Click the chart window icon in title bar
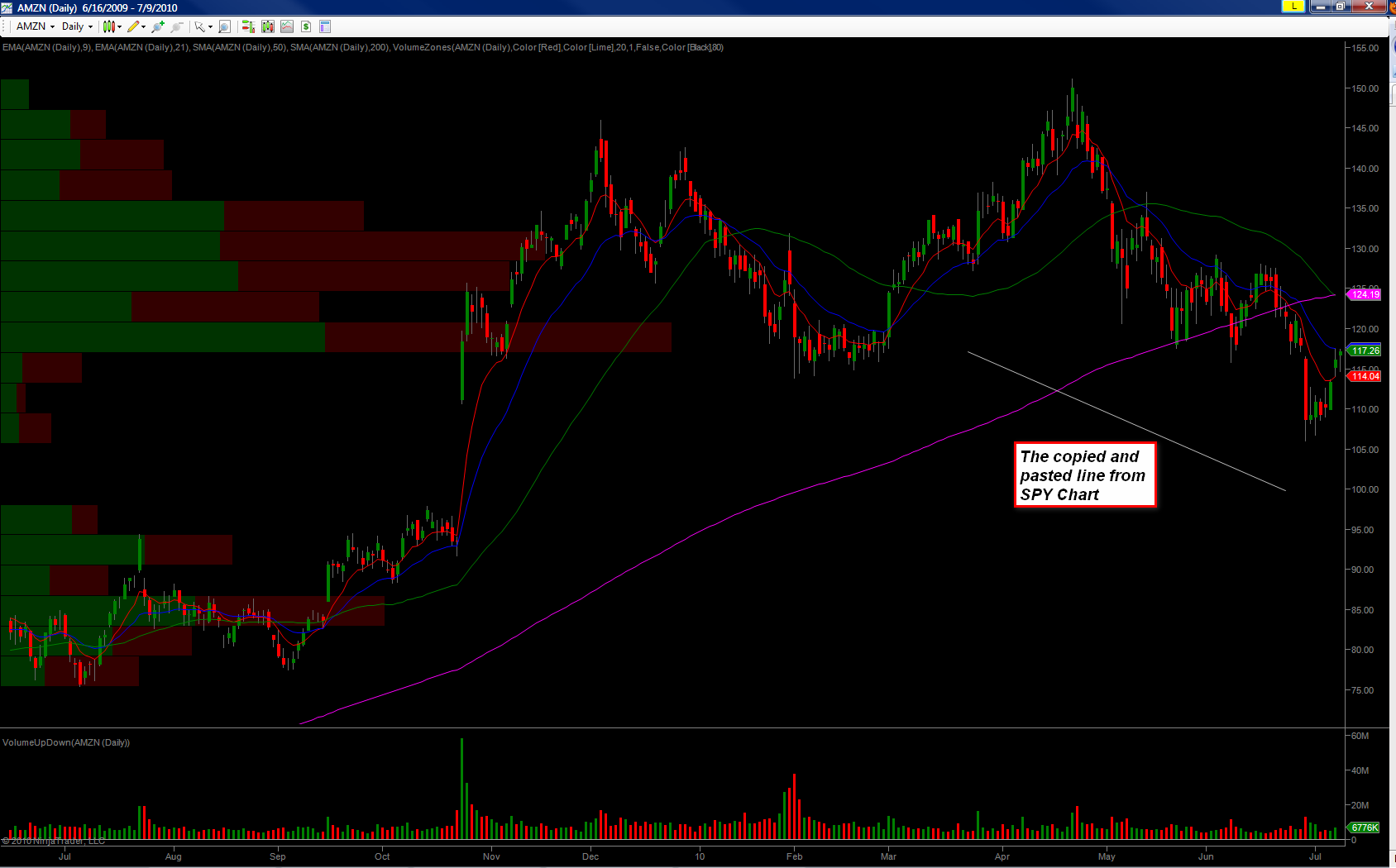The height and width of the screenshot is (868, 1396). (x=8, y=7)
